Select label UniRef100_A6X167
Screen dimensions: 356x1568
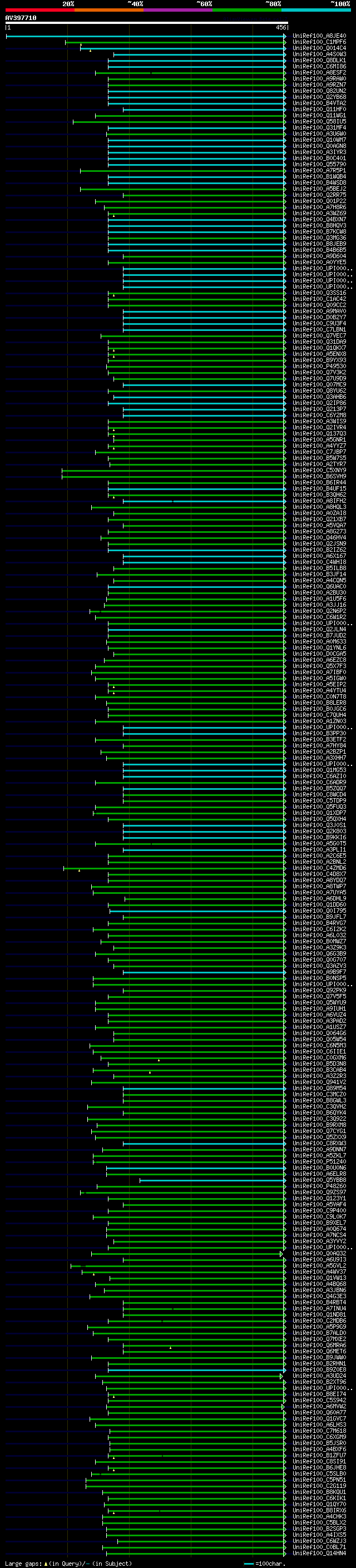click(319, 556)
